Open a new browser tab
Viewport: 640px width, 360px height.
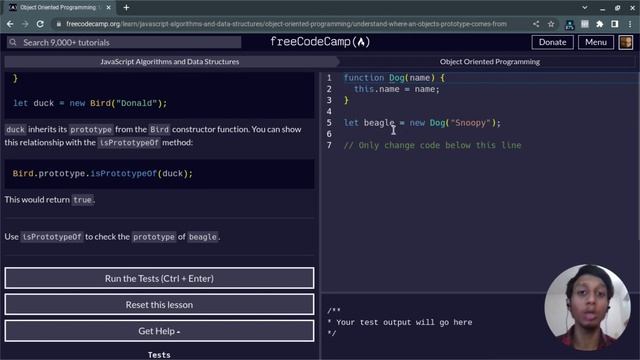[127, 7]
